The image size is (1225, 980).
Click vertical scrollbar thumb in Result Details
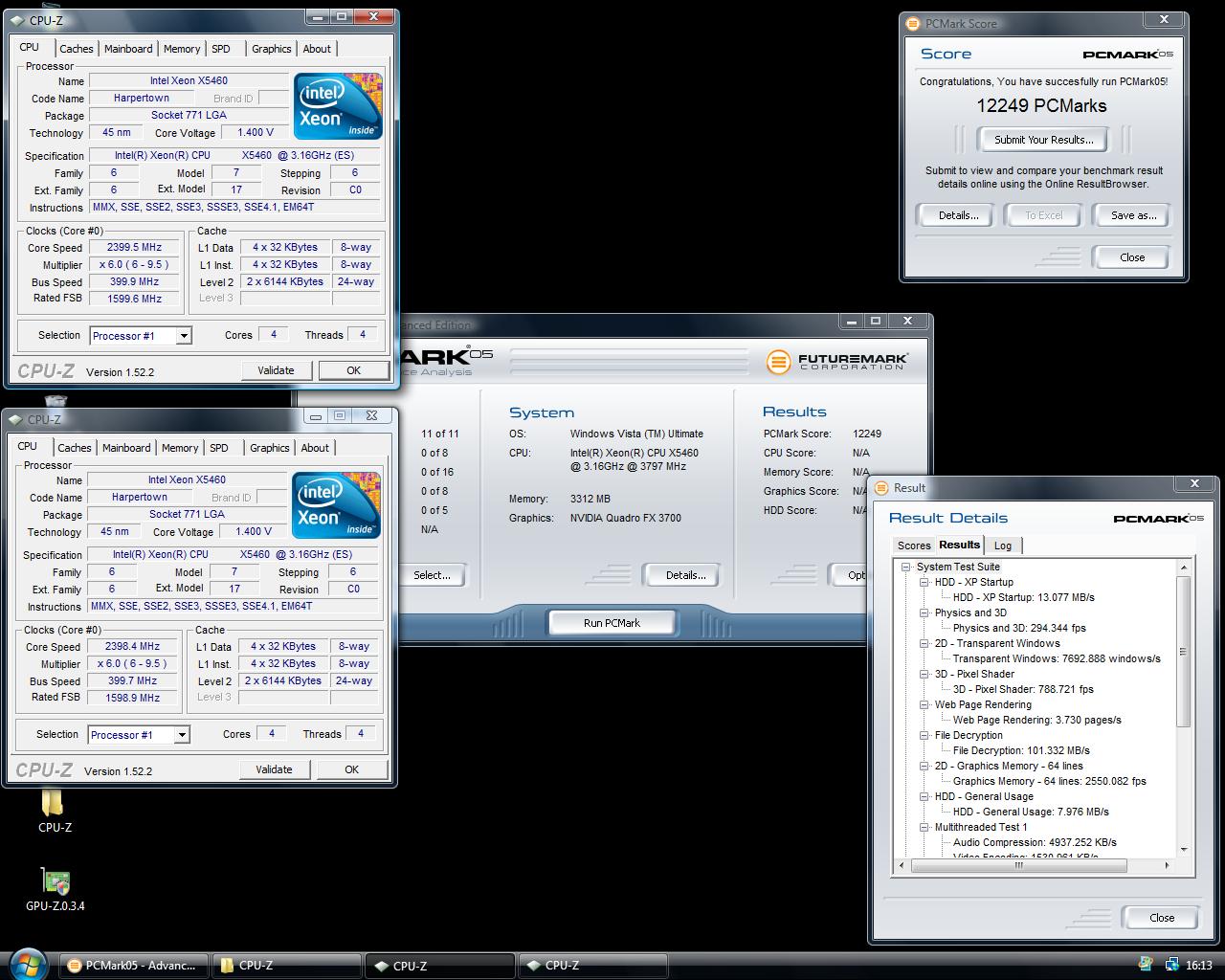[x=1184, y=651]
